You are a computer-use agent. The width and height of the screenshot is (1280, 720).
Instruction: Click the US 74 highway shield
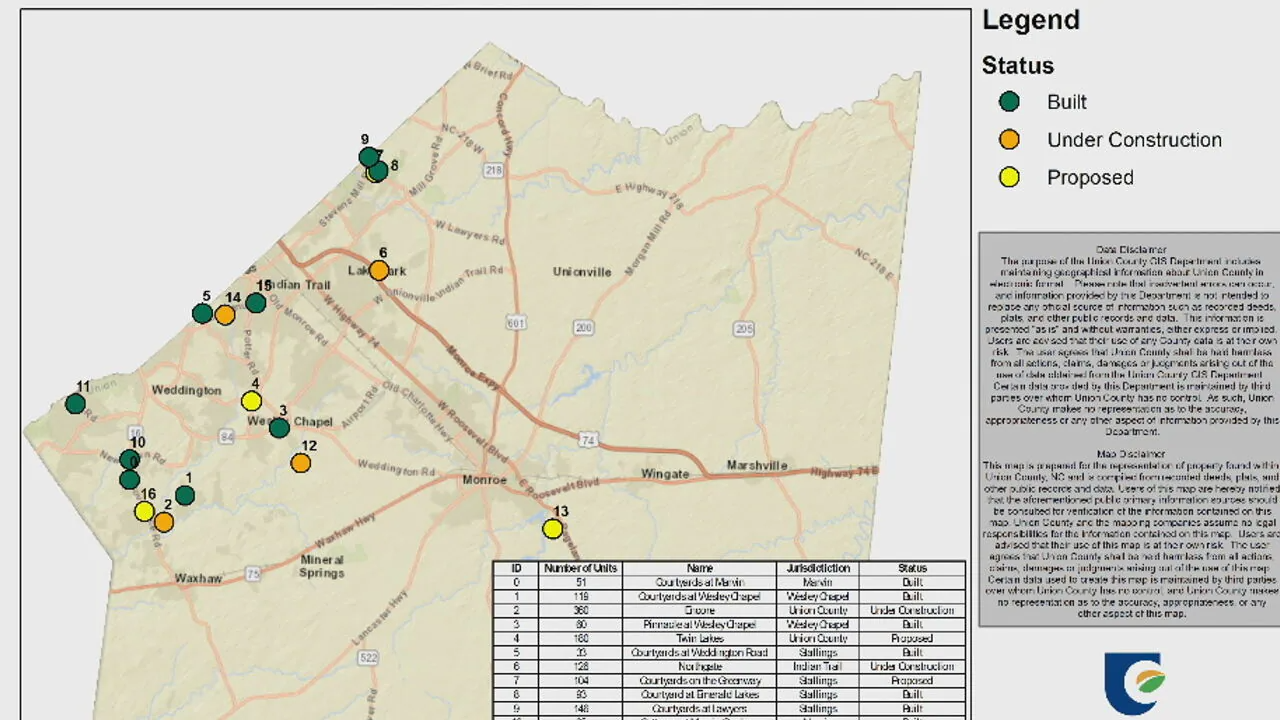point(588,438)
